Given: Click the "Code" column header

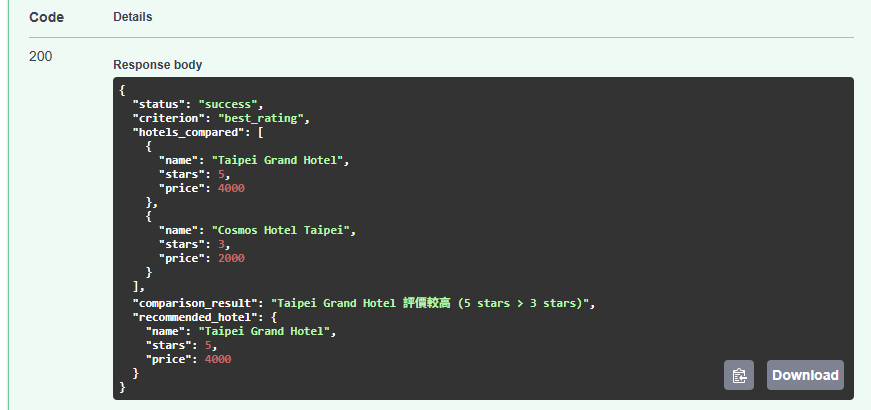Looking at the screenshot, I should [x=47, y=17].
